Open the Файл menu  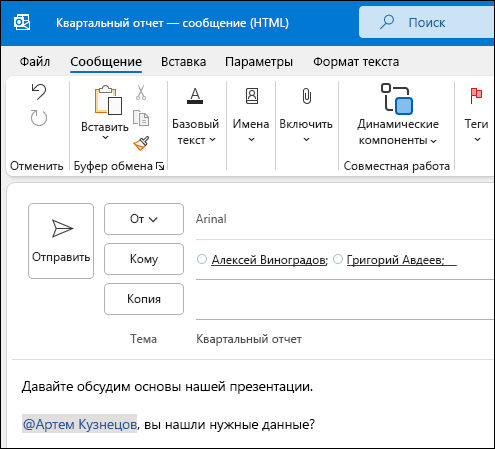[x=35, y=62]
